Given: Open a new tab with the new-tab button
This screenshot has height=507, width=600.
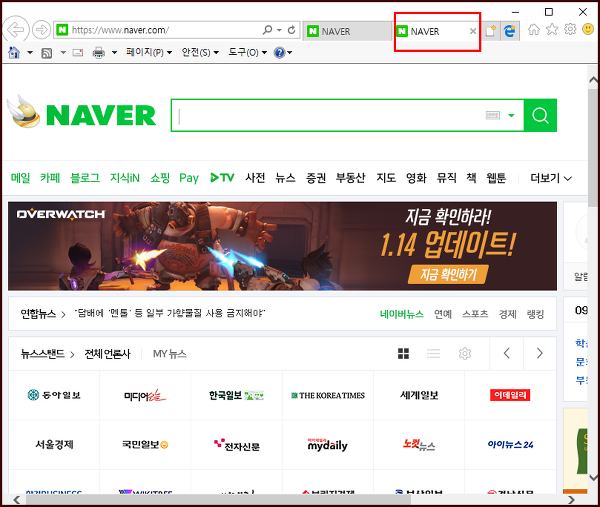Looking at the screenshot, I should tap(491, 31).
